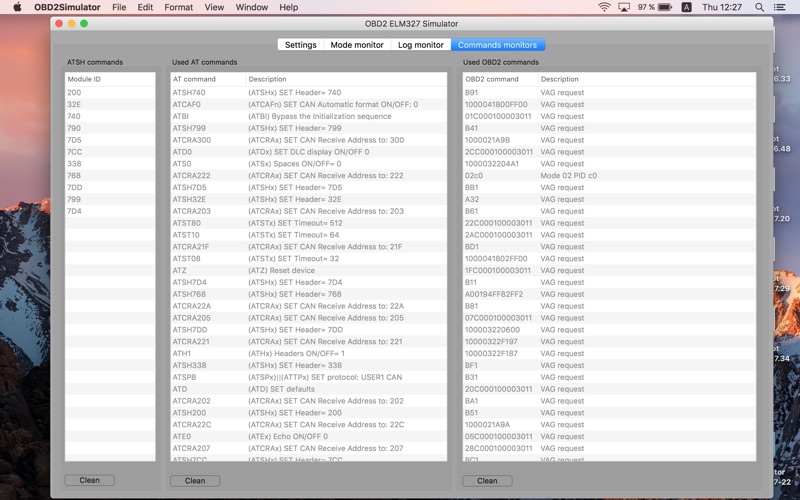Select the ATSH7DD command row
This screenshot has height=500, width=800.
tap(309, 330)
